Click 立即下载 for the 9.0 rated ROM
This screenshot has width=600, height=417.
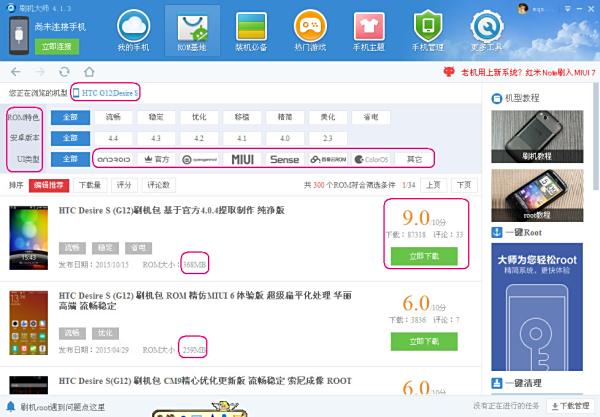coord(424,256)
